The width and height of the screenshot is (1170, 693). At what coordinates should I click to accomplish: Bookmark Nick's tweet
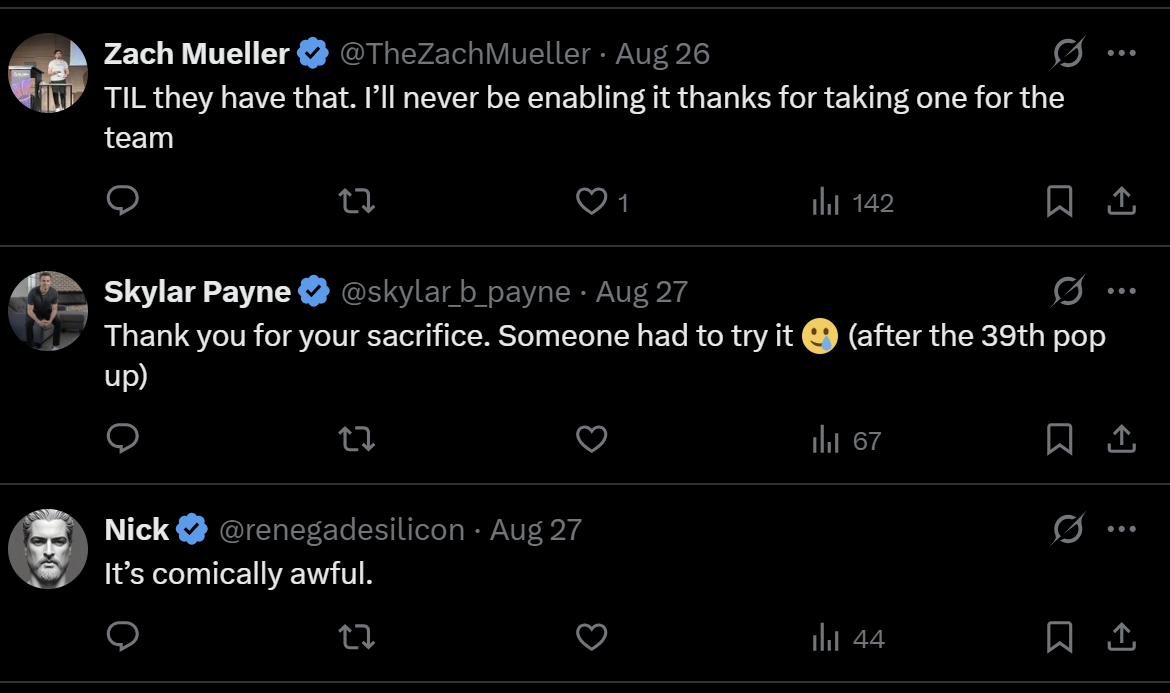1059,637
